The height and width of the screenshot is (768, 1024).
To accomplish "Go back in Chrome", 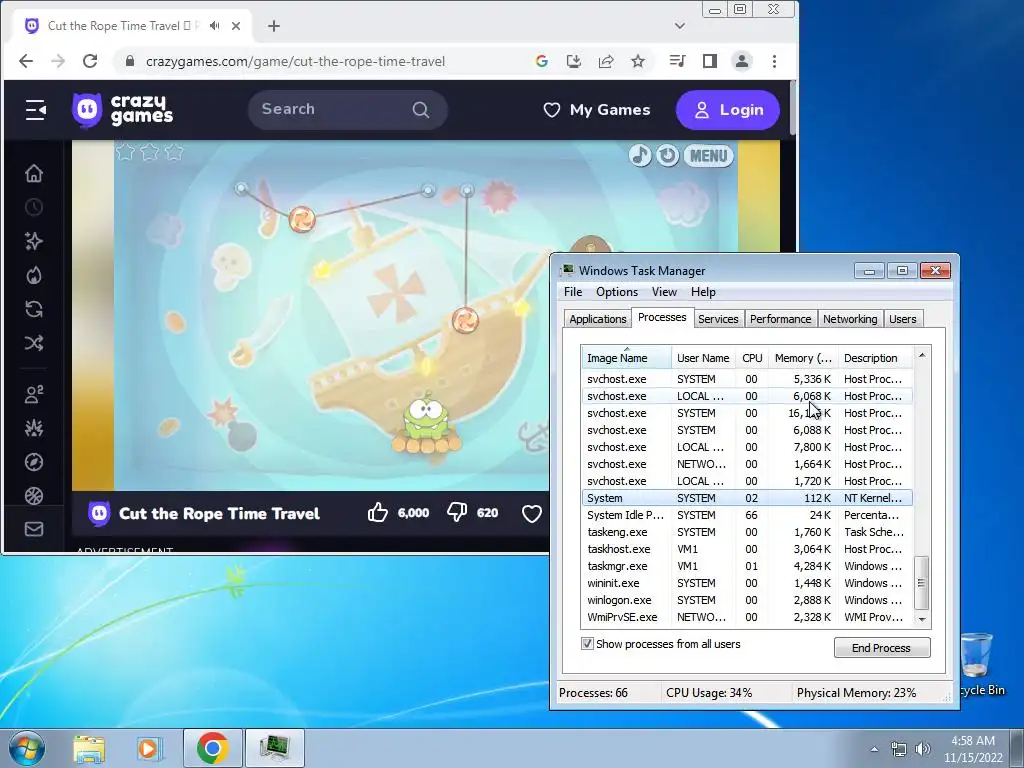I will [x=26, y=61].
